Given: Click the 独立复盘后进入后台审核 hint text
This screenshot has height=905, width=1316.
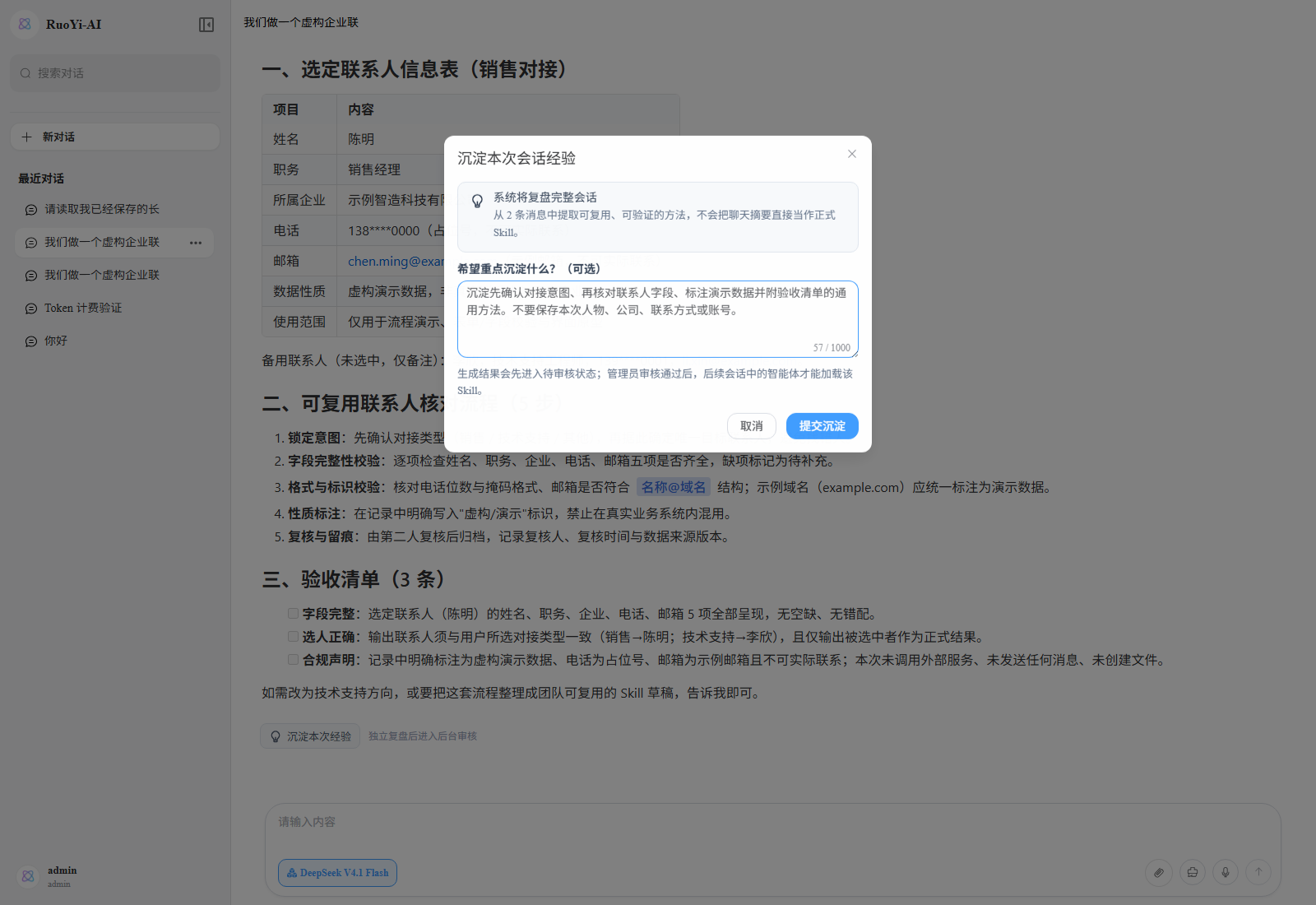Looking at the screenshot, I should pyautogui.click(x=423, y=736).
